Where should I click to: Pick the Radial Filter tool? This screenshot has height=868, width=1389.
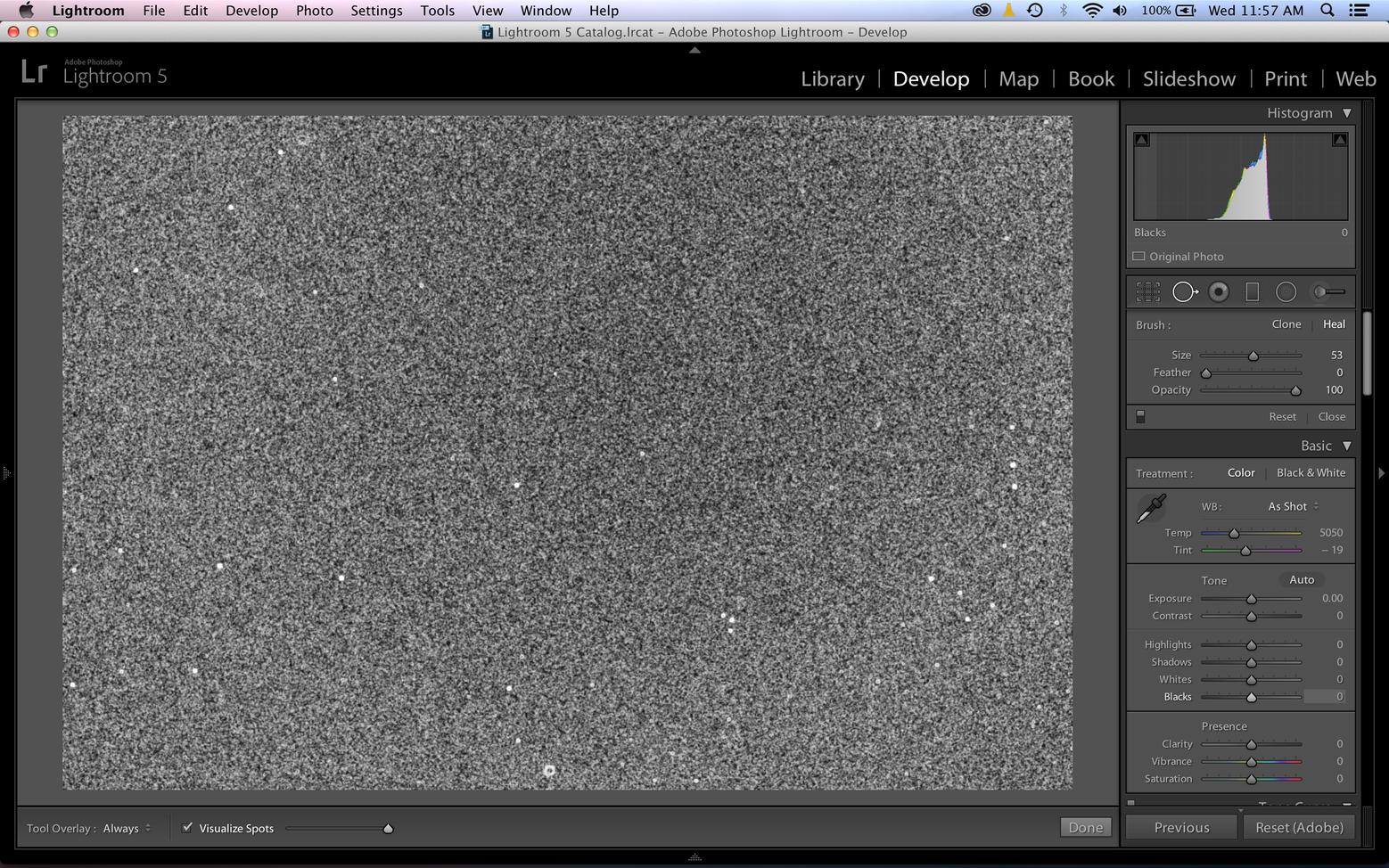tap(1286, 292)
